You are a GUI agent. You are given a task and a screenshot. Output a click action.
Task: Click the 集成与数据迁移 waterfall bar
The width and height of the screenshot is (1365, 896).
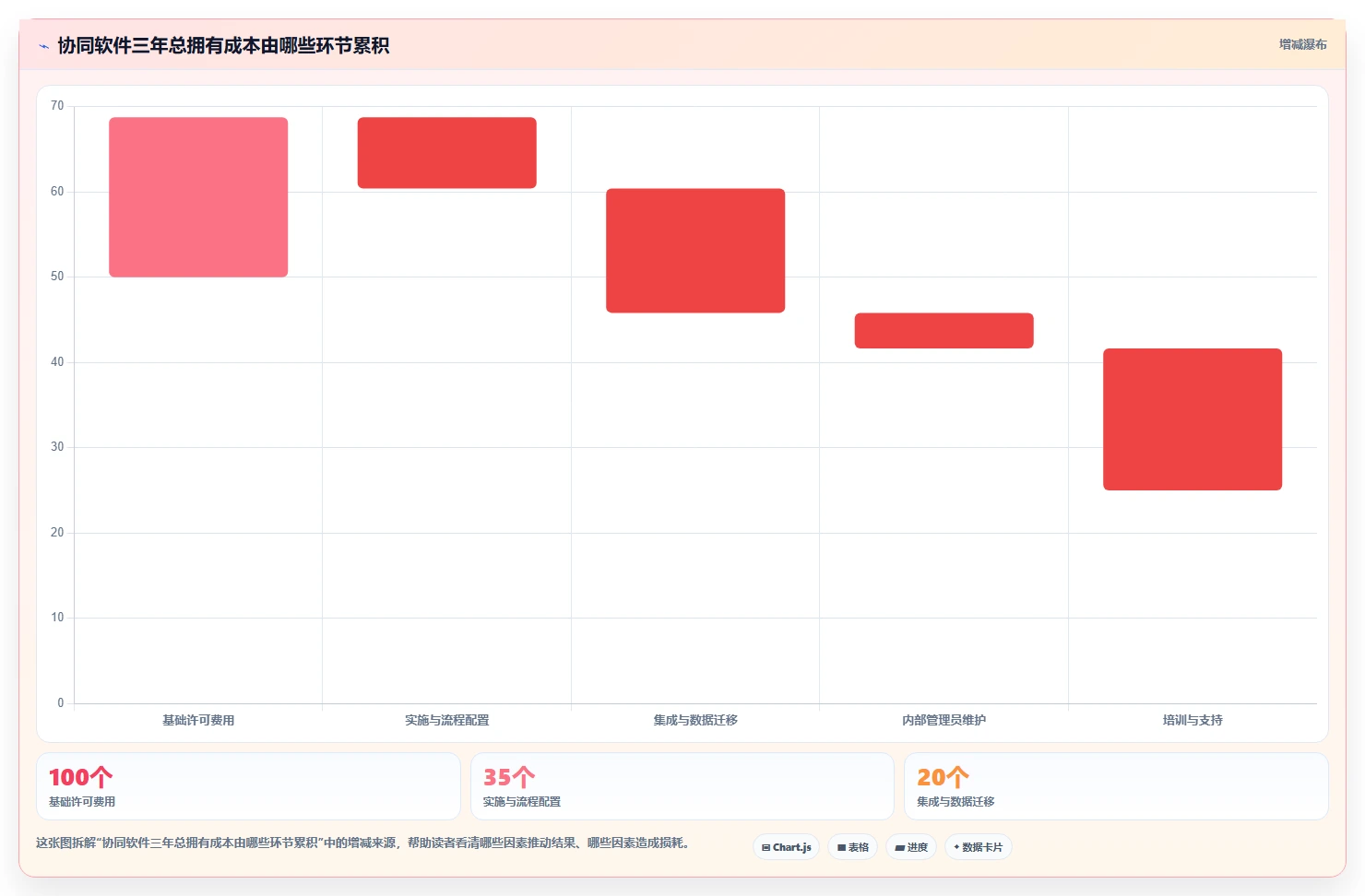695,251
